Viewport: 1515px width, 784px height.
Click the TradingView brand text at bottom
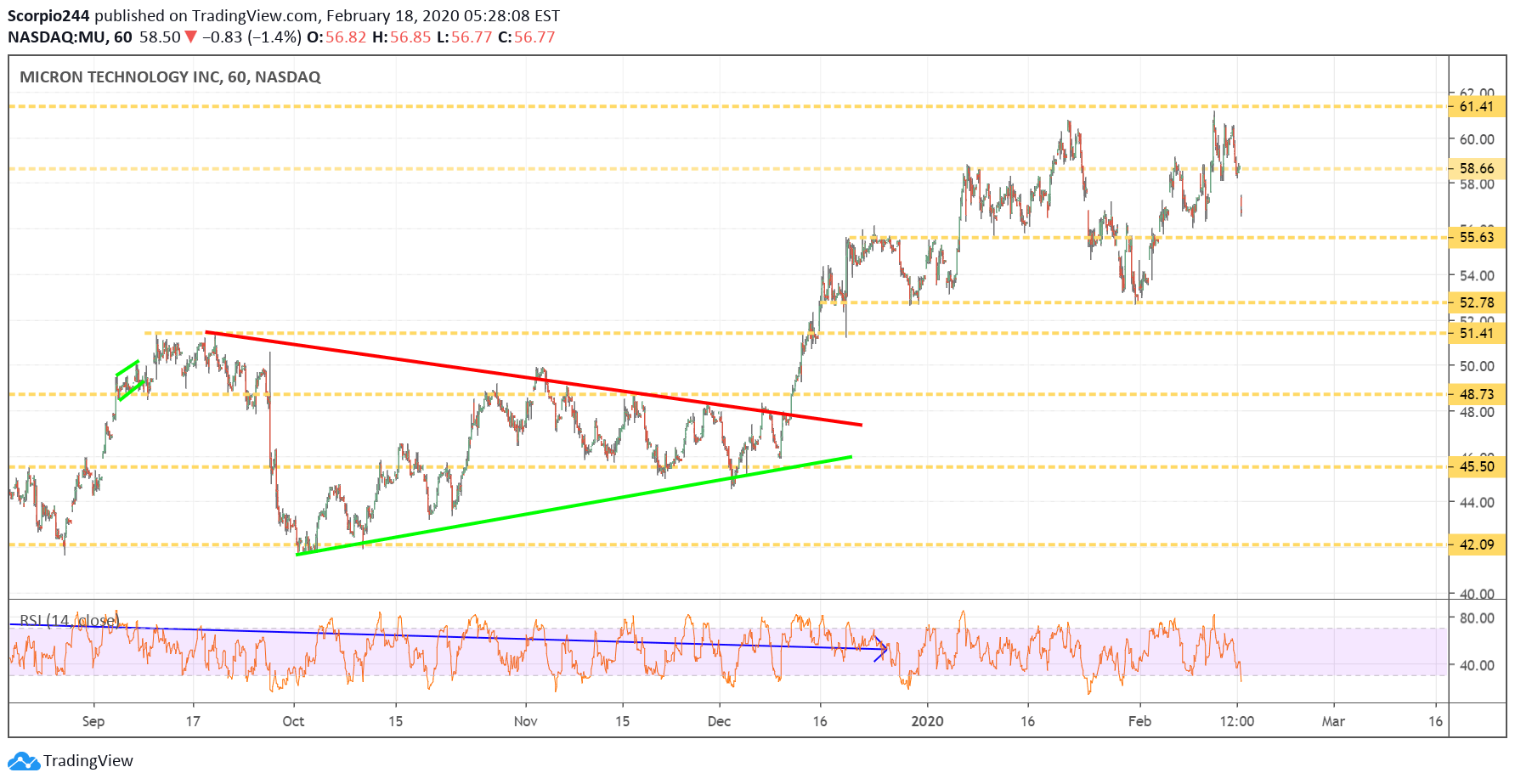click(x=88, y=761)
